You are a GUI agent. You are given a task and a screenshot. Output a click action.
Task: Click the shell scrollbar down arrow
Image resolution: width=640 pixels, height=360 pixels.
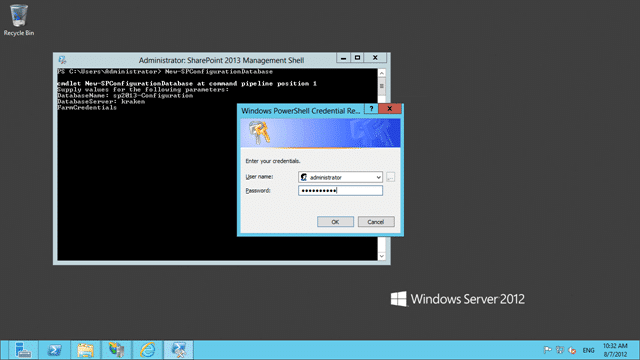pyautogui.click(x=382, y=256)
